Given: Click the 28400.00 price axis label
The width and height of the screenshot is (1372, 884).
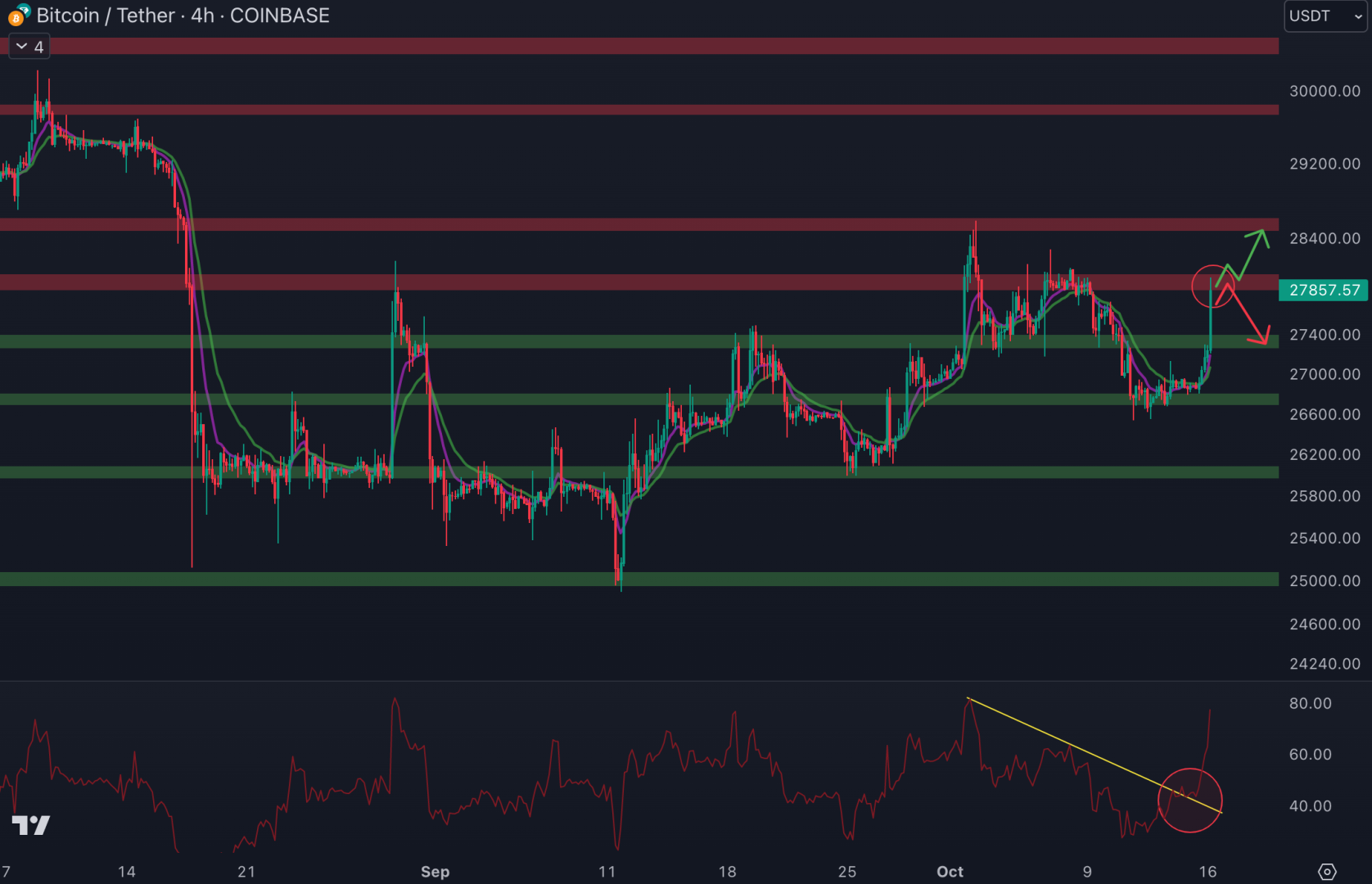Looking at the screenshot, I should 1325,238.
